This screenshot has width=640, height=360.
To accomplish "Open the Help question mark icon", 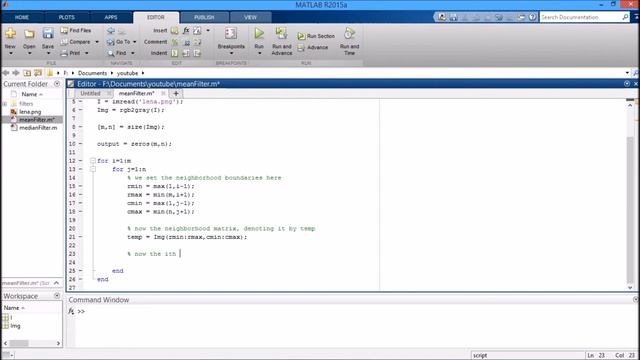I will [x=532, y=17].
